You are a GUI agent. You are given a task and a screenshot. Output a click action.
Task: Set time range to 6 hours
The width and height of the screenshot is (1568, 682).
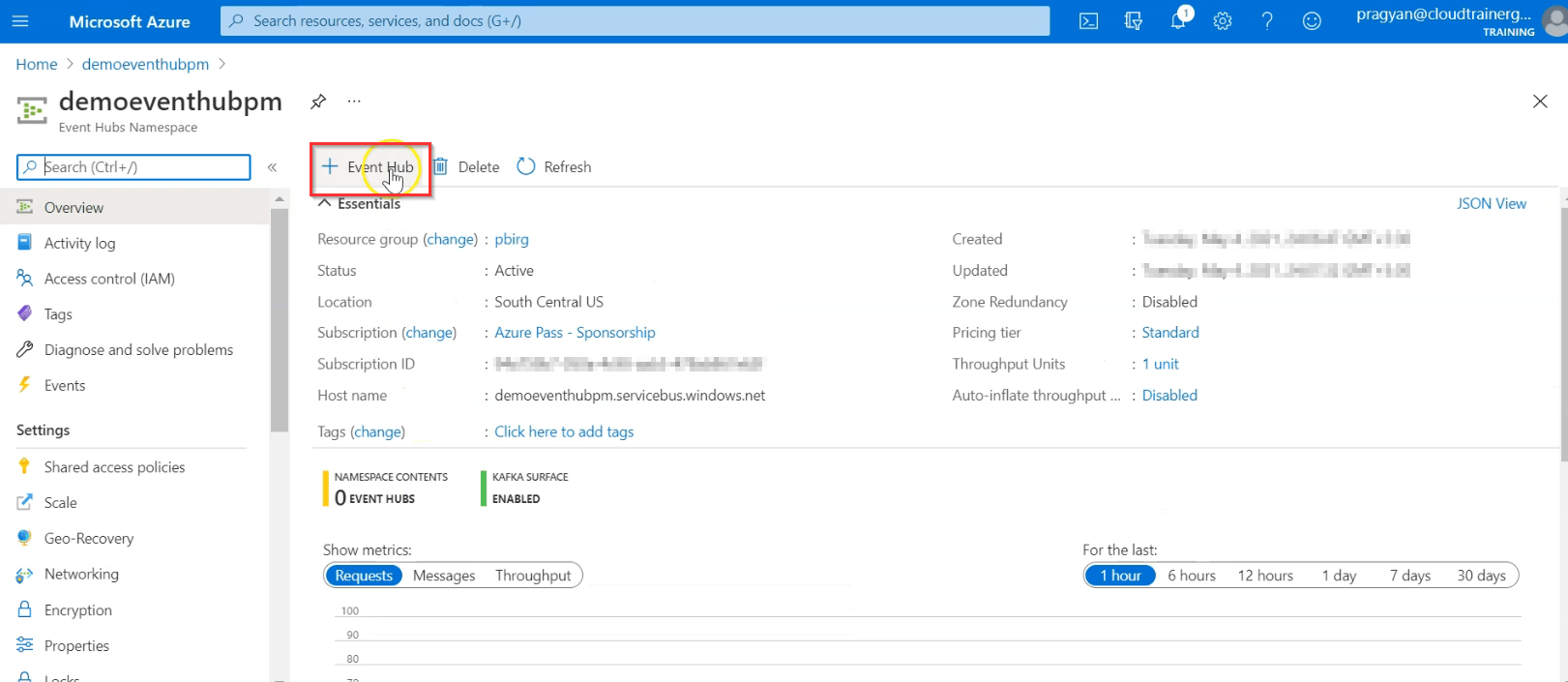[x=1192, y=576]
